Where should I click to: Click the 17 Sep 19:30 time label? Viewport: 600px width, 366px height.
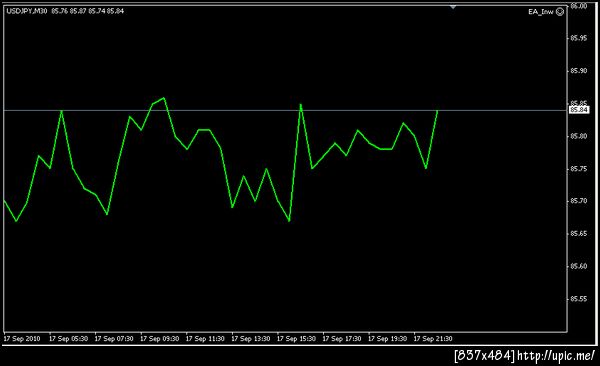tap(387, 339)
